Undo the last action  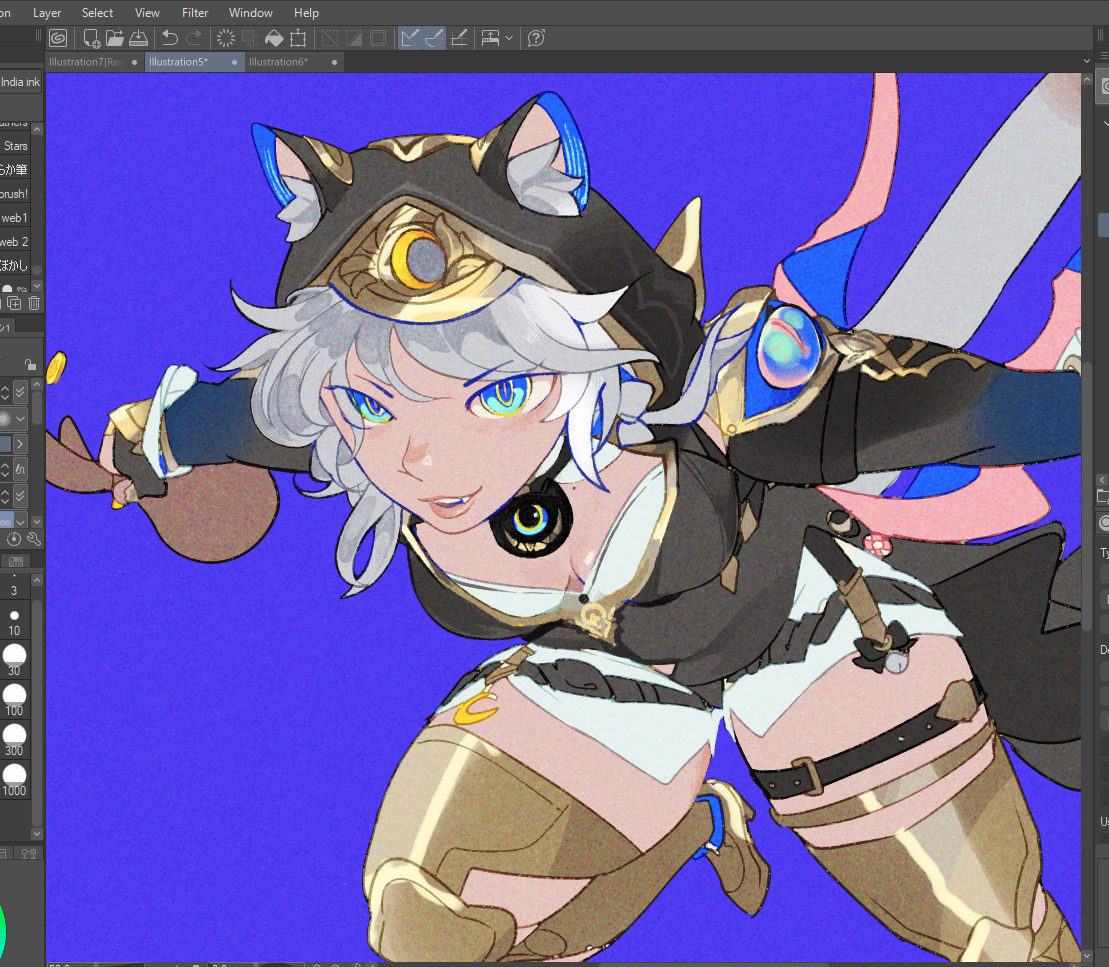(x=170, y=38)
